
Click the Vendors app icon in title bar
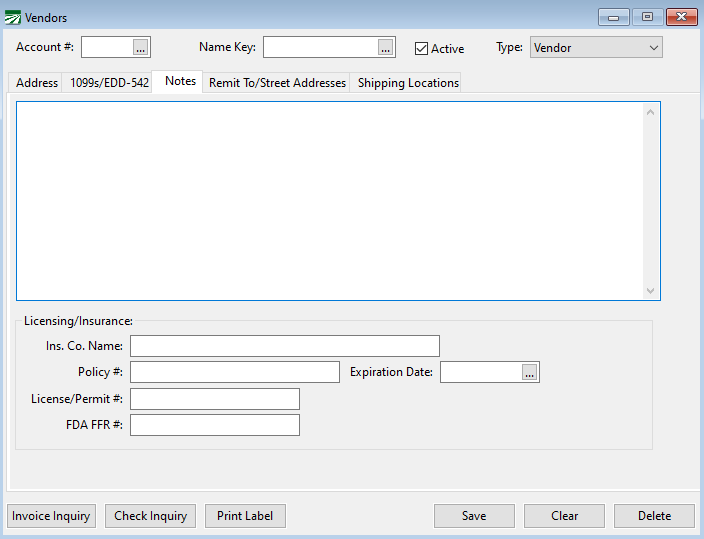click(13, 17)
